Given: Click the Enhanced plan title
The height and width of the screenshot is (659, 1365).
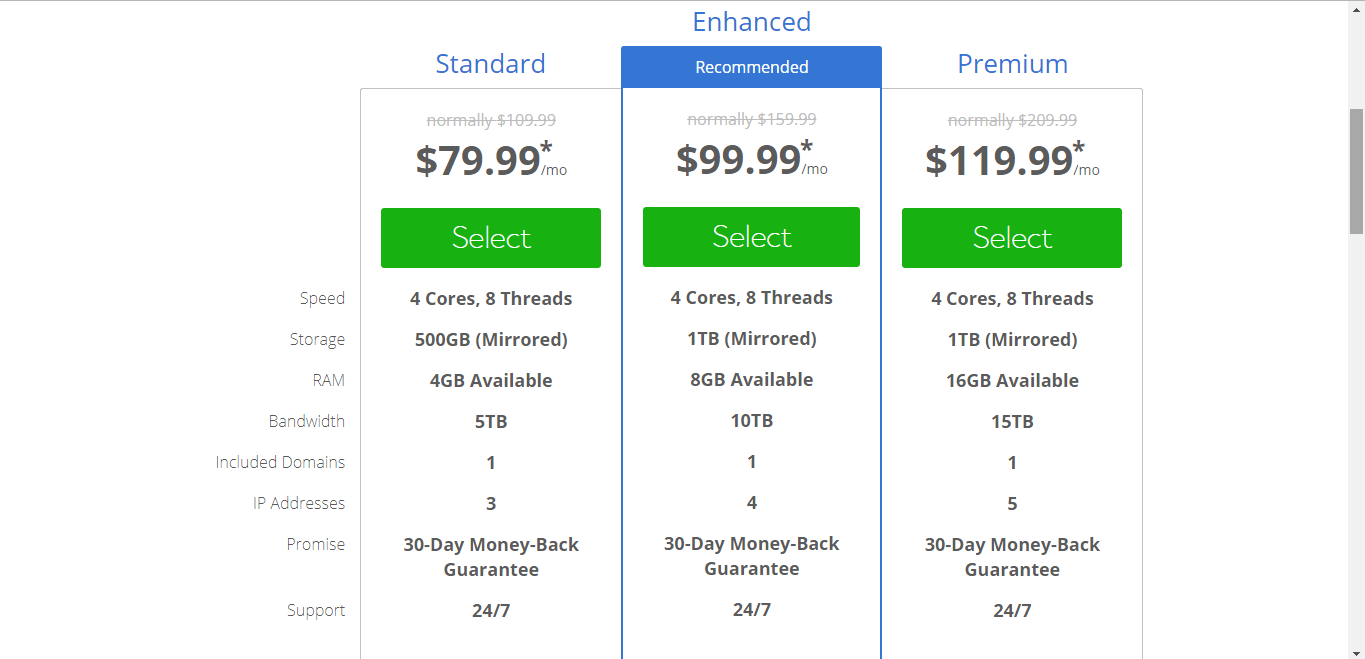Looking at the screenshot, I should click(x=751, y=22).
